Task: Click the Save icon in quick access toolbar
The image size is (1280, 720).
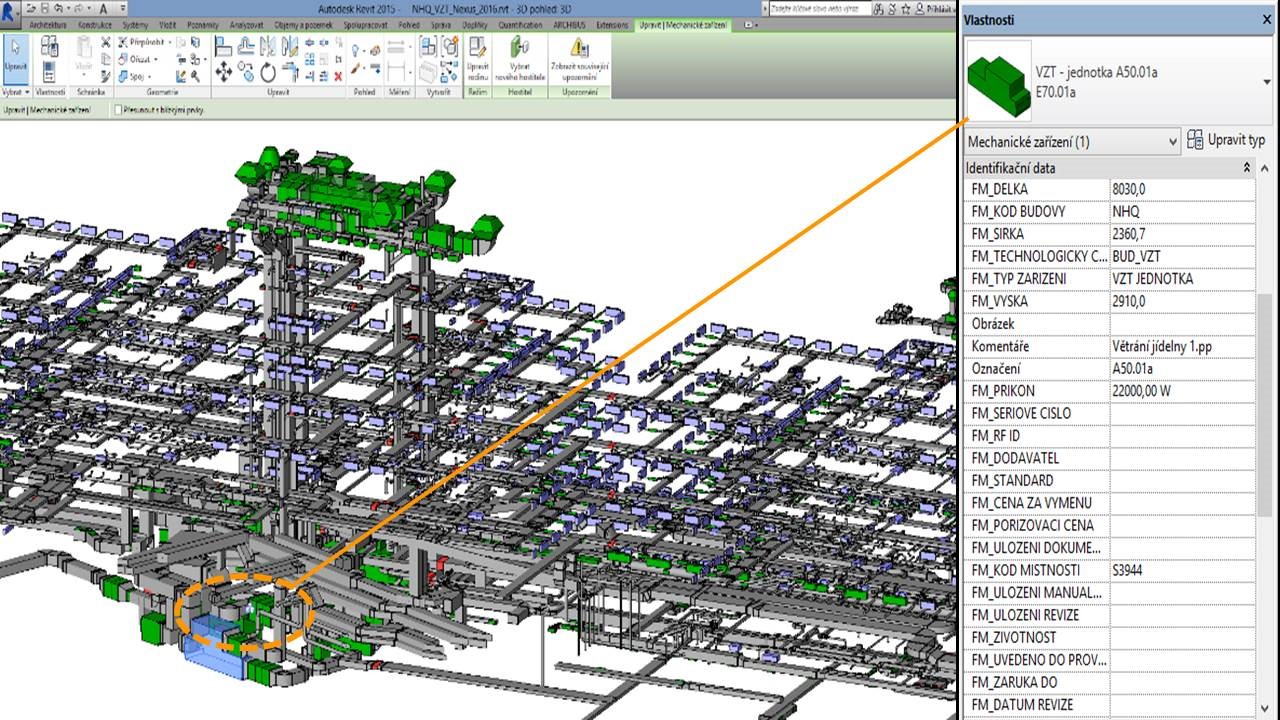Action: [44, 8]
